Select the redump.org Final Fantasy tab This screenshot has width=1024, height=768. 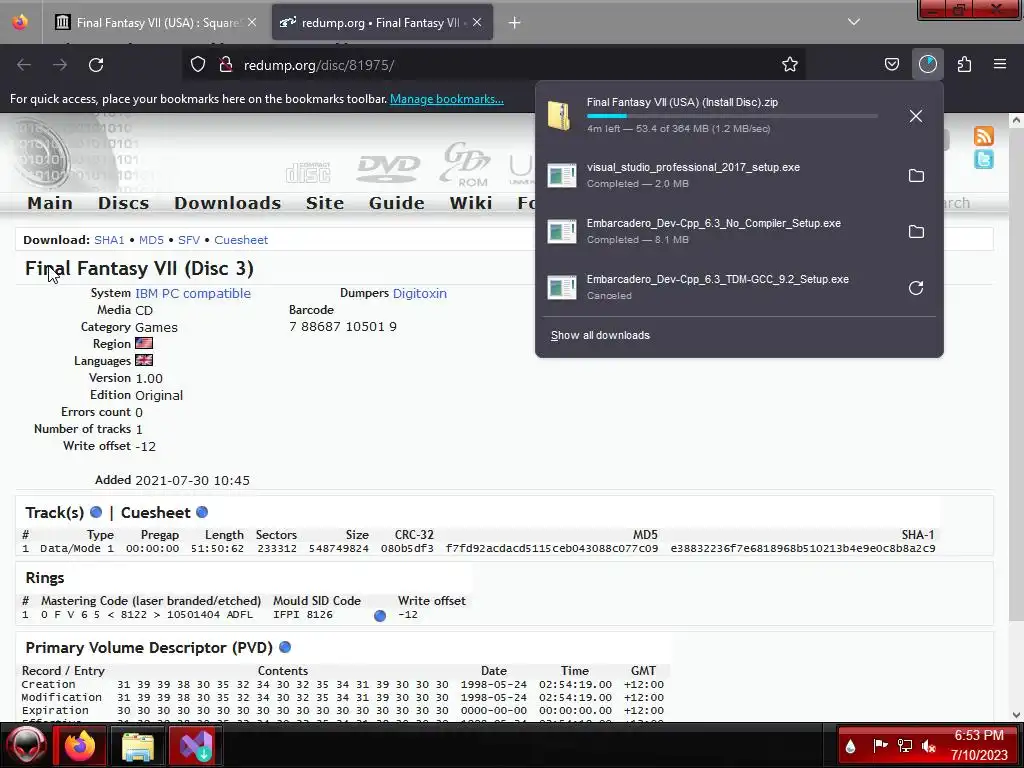[382, 22]
